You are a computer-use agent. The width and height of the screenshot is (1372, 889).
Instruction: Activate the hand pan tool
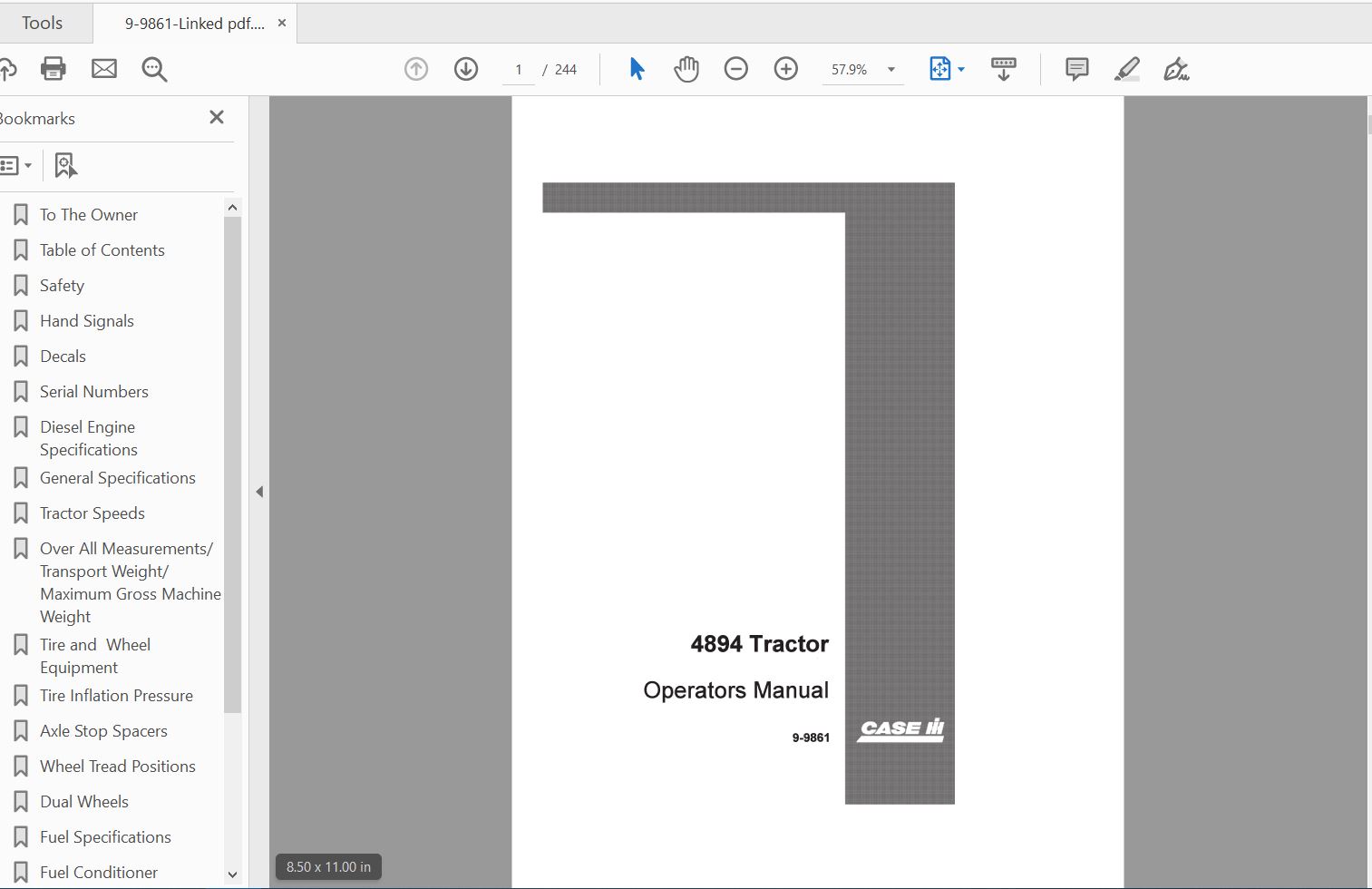(x=686, y=69)
